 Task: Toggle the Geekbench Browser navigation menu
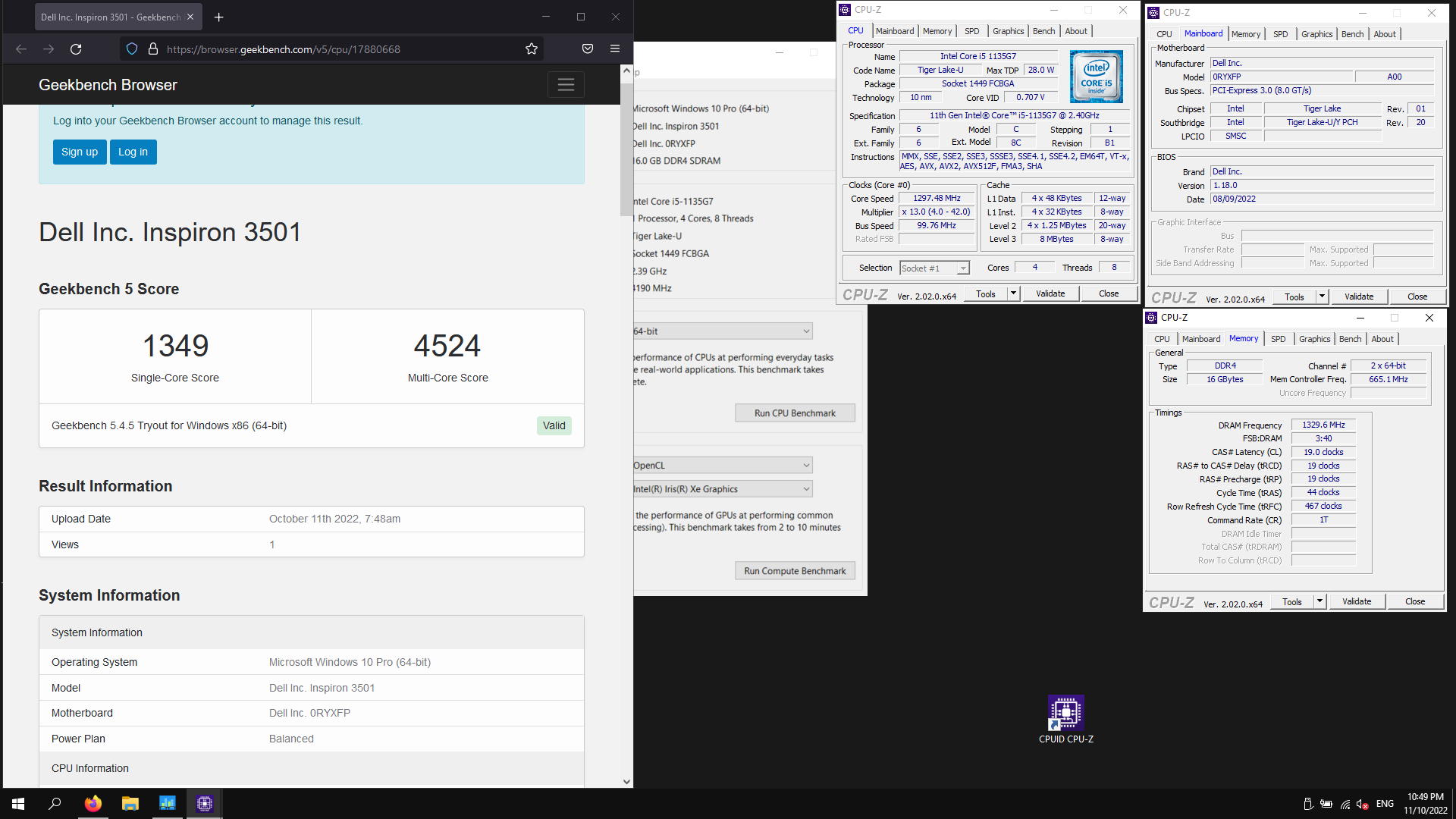pyautogui.click(x=566, y=85)
